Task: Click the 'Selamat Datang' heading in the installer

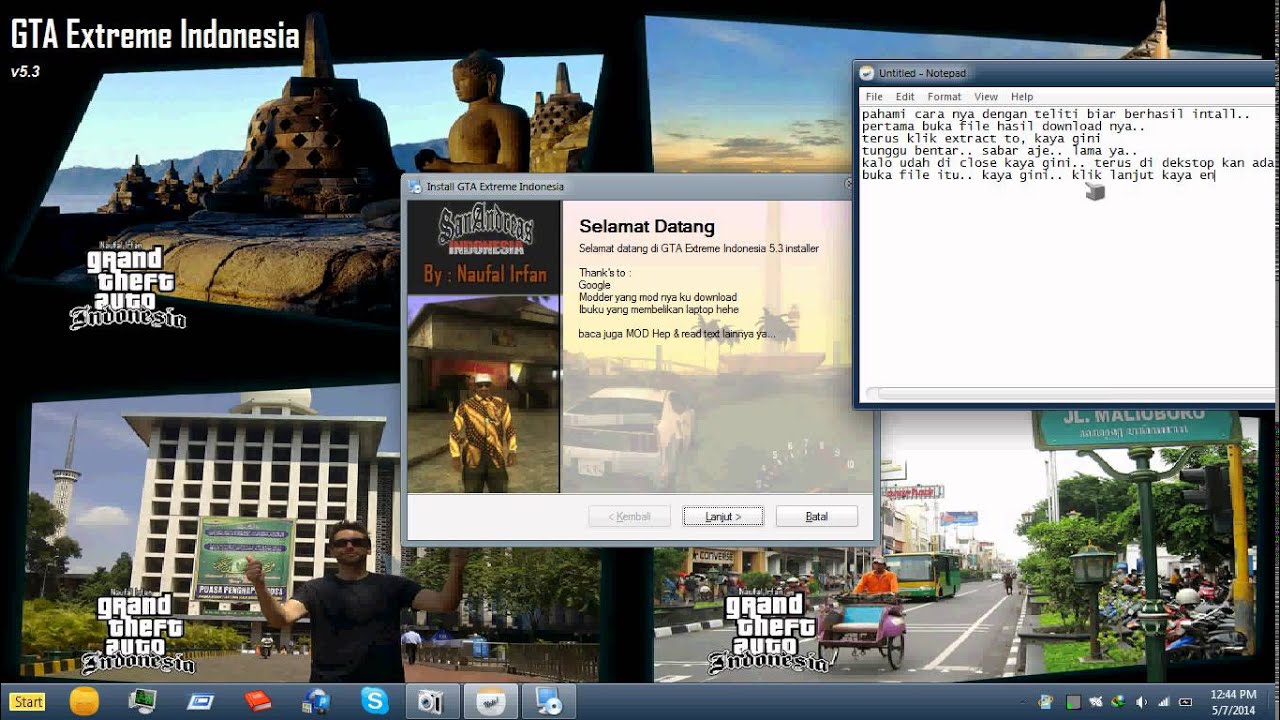Action: (647, 227)
